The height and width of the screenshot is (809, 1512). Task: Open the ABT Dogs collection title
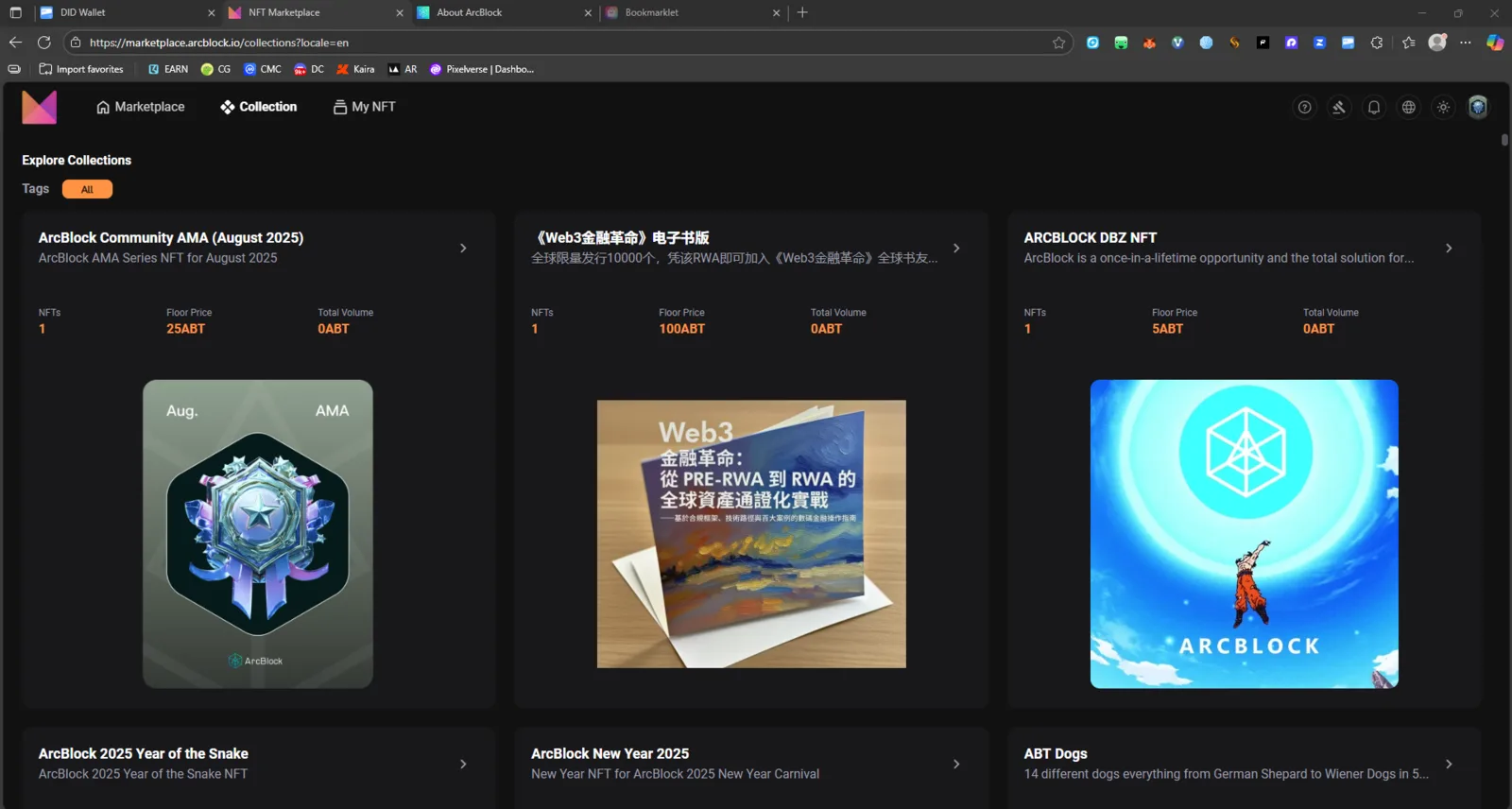1056,753
